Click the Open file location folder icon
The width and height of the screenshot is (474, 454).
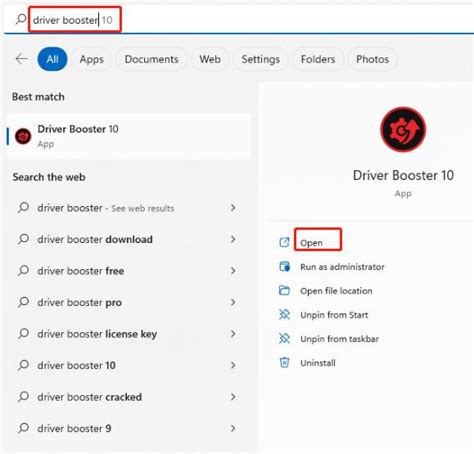(284, 290)
